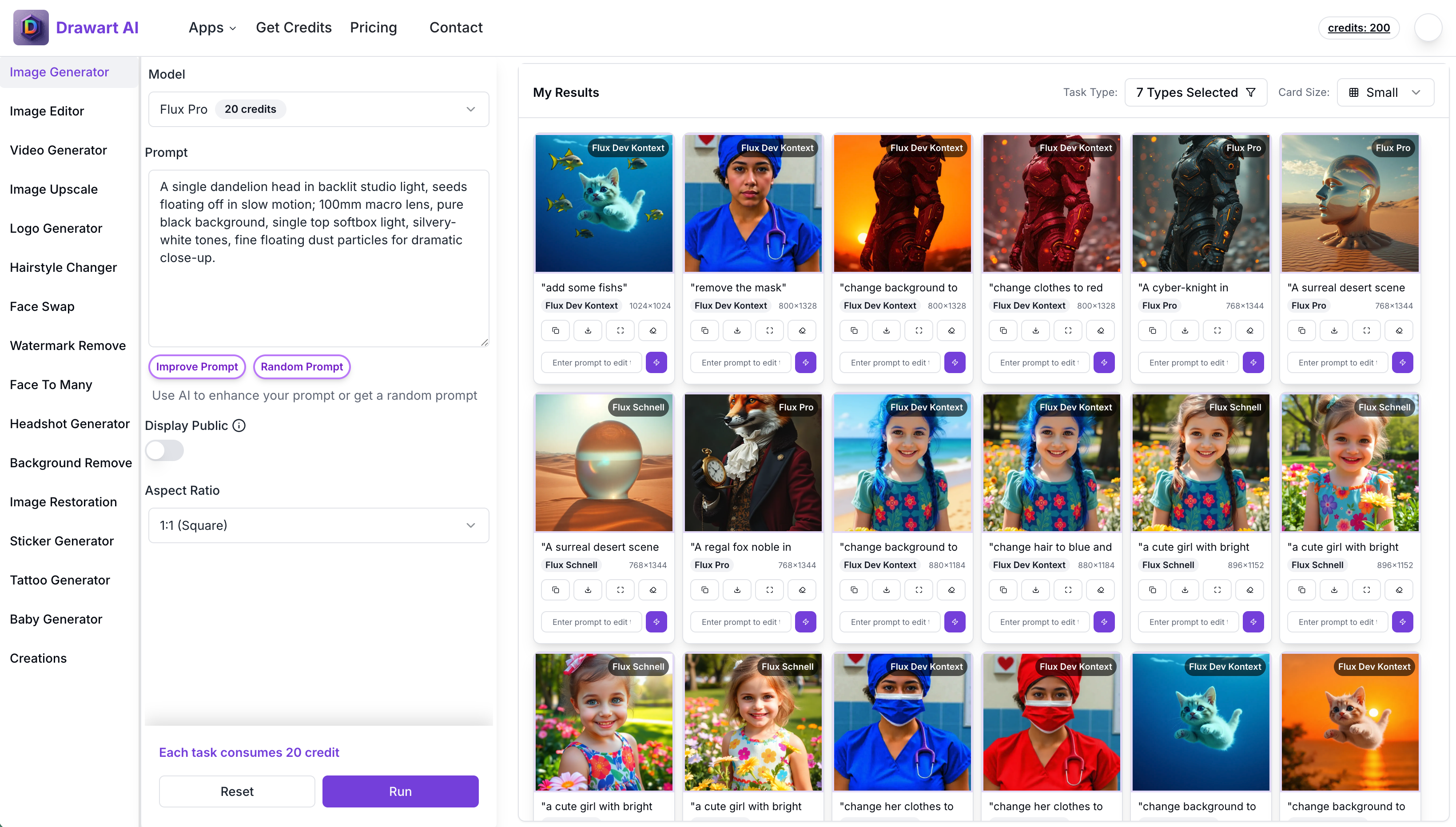This screenshot has width=1456, height=827.
Task: Click into the Prompt text area
Action: [318, 258]
